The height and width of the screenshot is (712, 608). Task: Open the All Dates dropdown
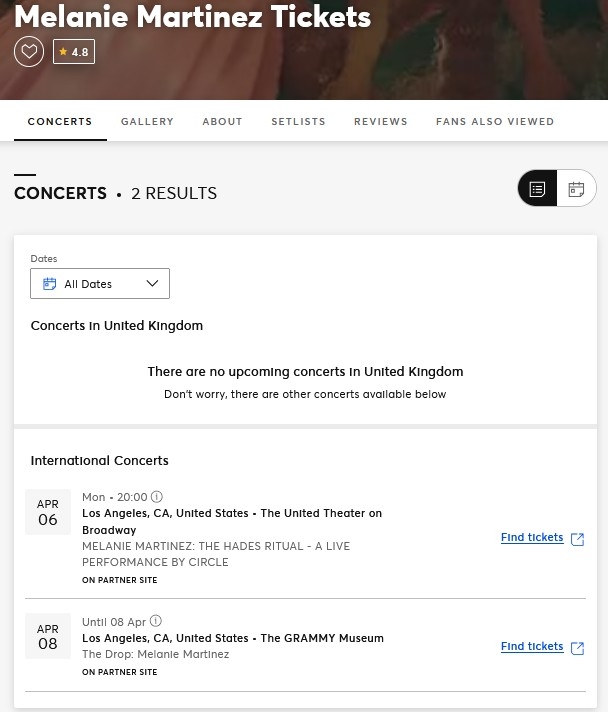(99, 284)
